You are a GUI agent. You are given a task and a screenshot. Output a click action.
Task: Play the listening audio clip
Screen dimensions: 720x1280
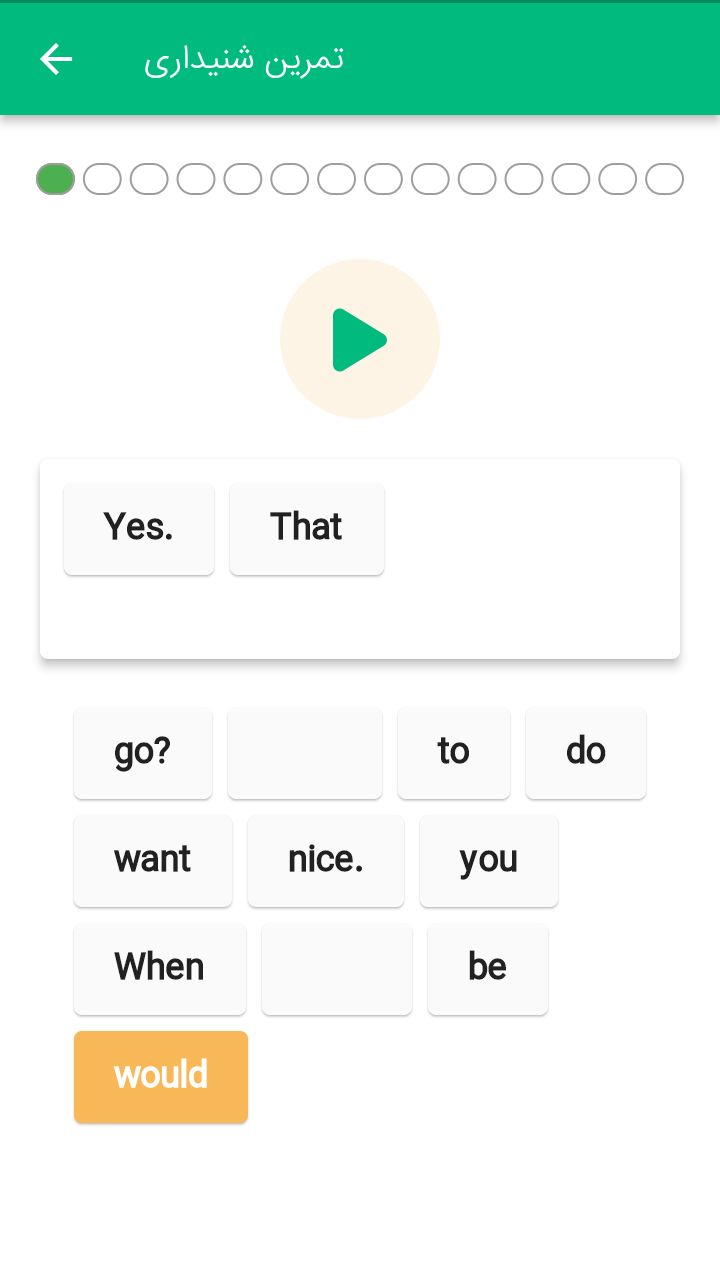point(360,340)
